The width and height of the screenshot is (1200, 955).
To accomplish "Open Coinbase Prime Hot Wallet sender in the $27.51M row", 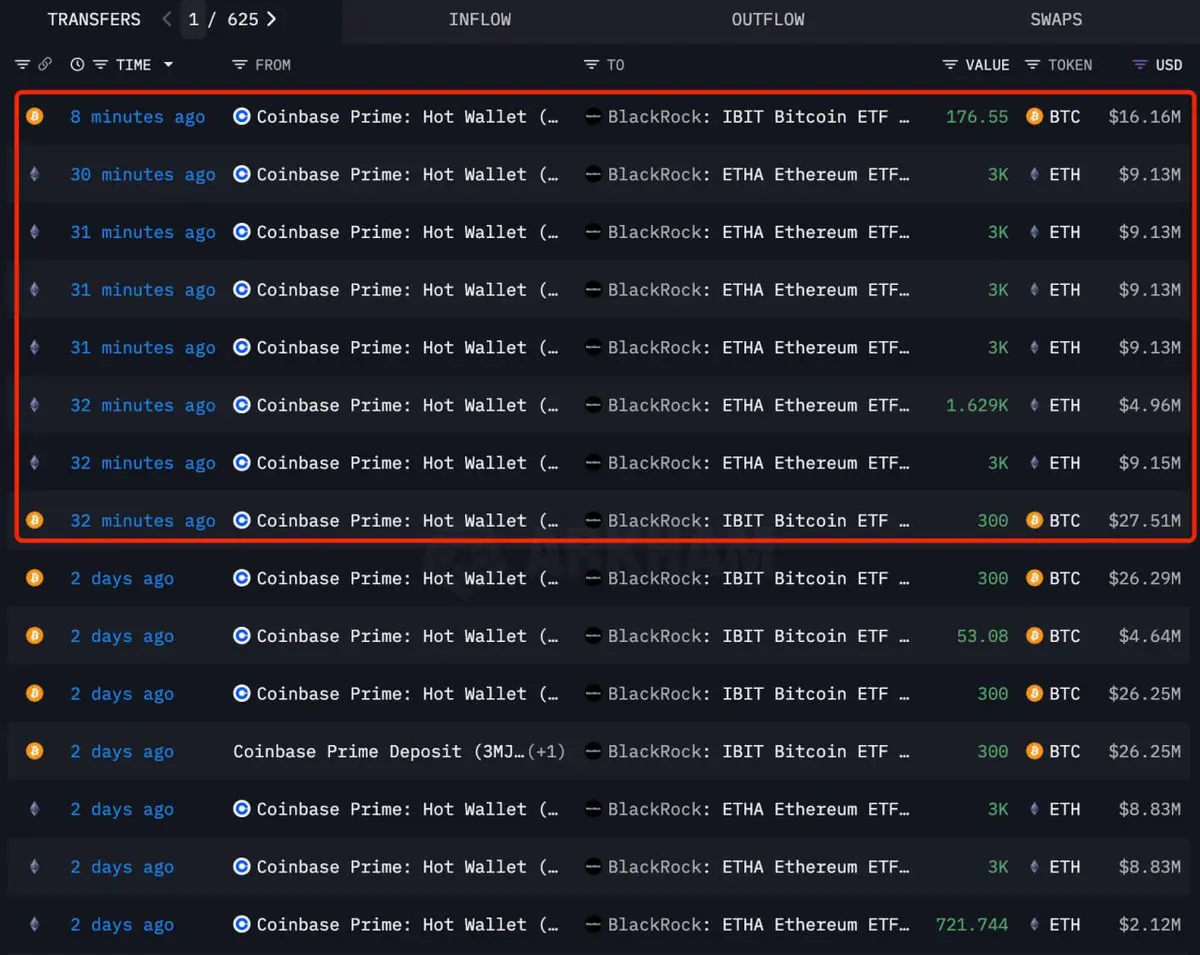I will (x=408, y=521).
